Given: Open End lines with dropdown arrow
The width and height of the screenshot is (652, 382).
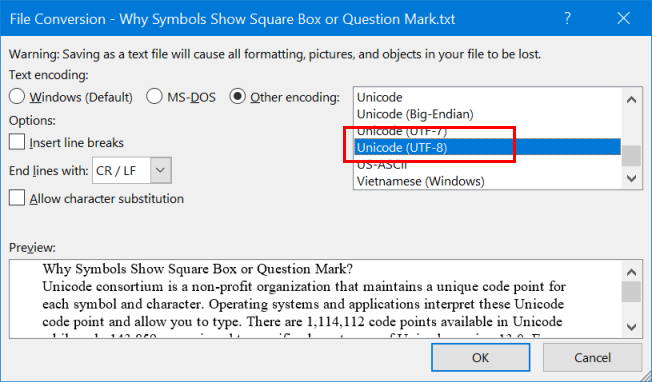Looking at the screenshot, I should click(x=161, y=170).
